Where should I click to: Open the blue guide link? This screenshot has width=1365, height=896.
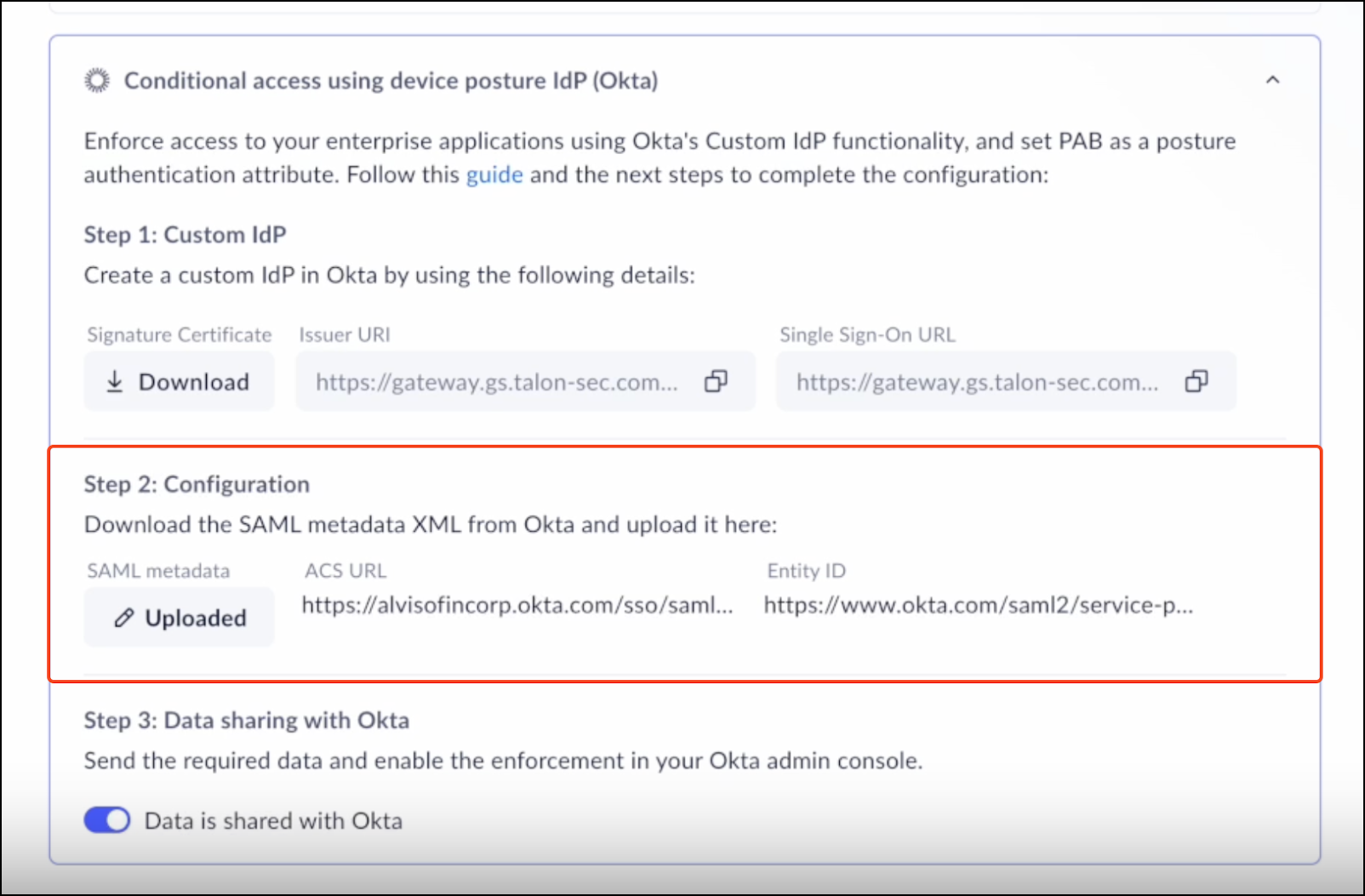pos(494,175)
